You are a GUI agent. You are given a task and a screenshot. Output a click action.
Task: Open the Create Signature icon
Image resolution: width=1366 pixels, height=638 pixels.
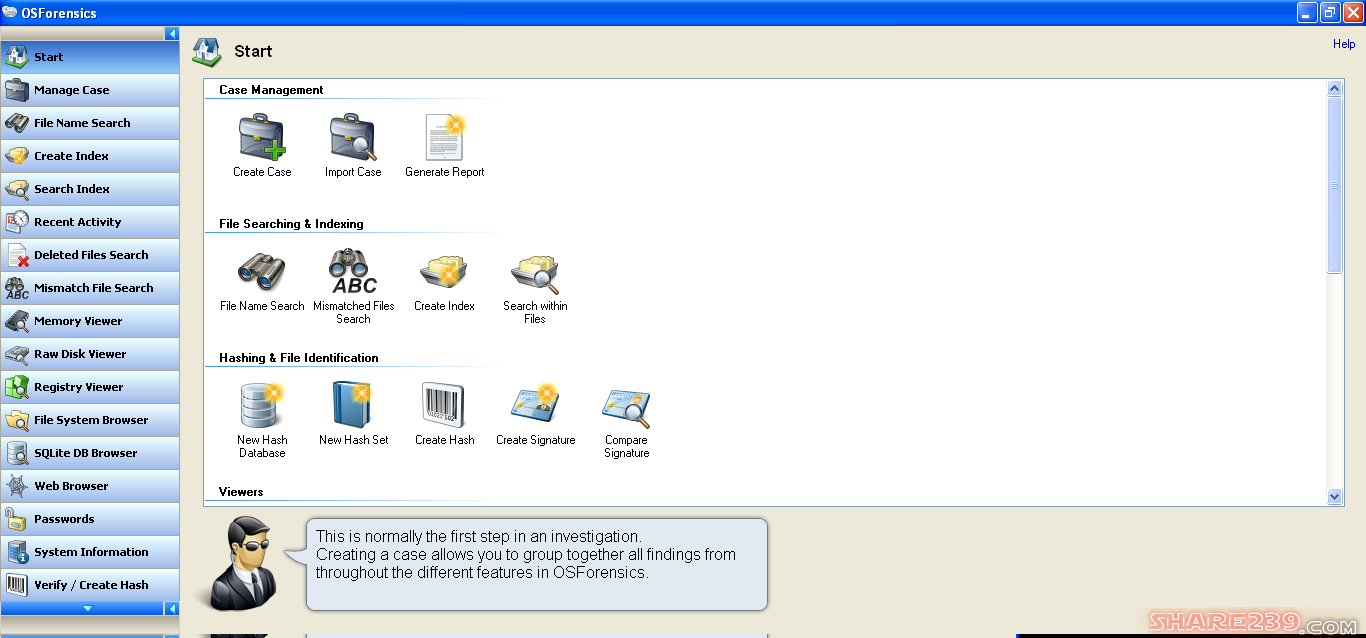tap(535, 406)
